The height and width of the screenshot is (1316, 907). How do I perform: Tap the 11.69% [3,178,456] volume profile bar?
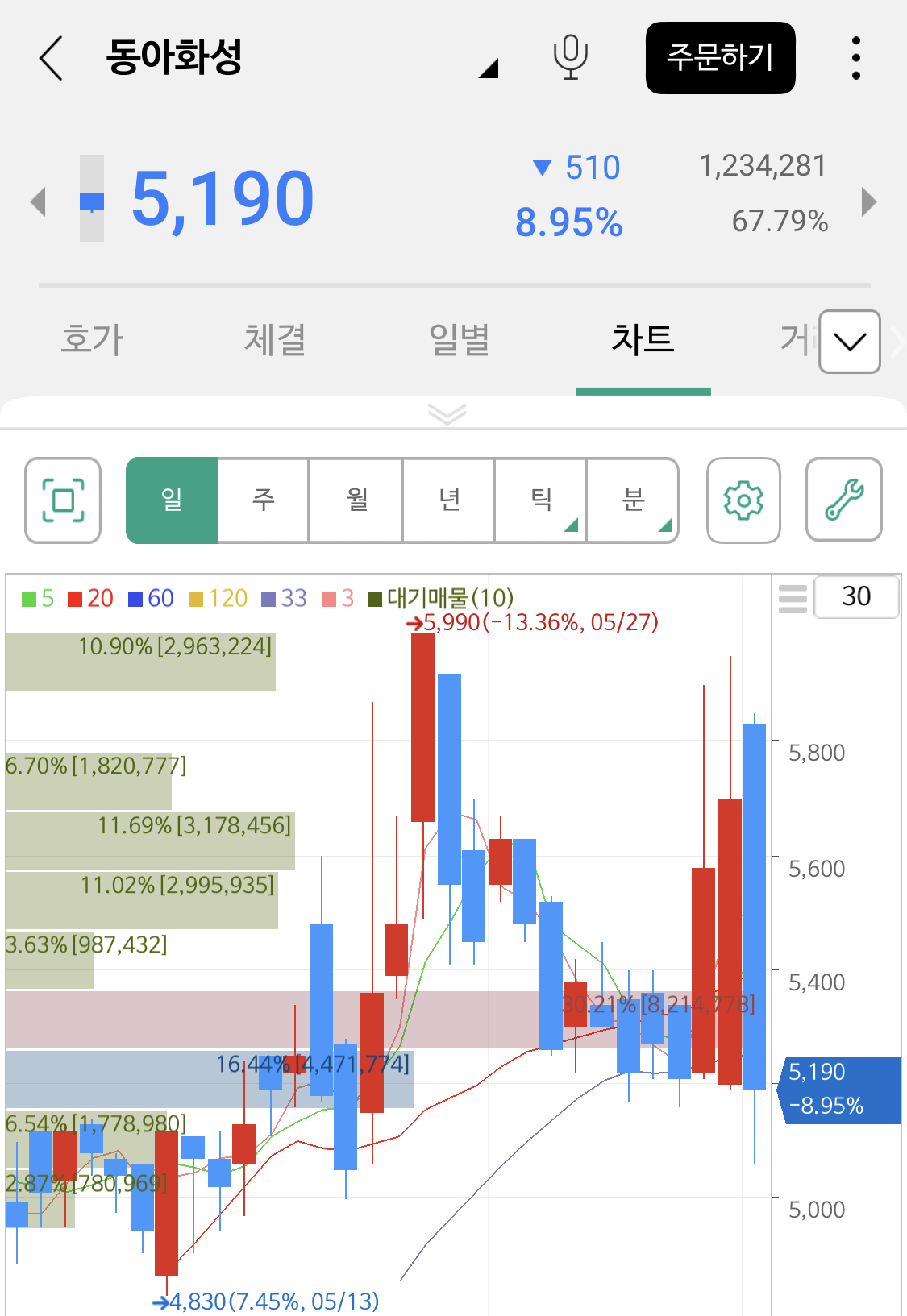[x=150, y=840]
